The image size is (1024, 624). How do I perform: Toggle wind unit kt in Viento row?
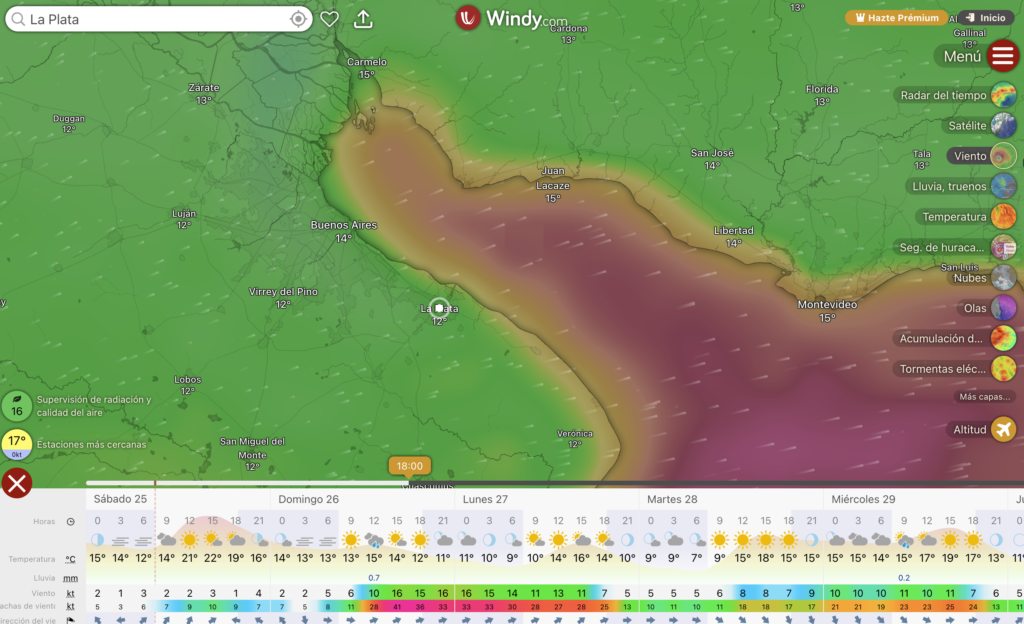71,593
